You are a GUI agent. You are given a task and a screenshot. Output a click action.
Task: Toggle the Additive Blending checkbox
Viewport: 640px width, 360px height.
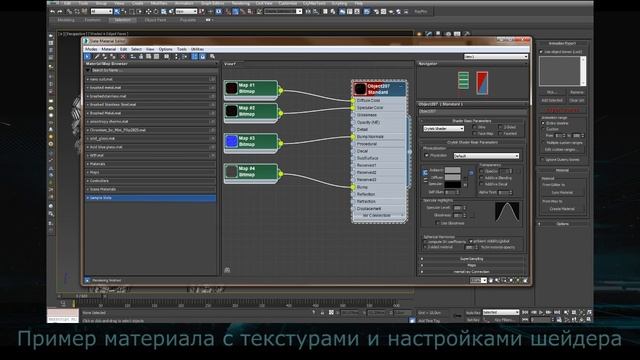click(x=481, y=178)
